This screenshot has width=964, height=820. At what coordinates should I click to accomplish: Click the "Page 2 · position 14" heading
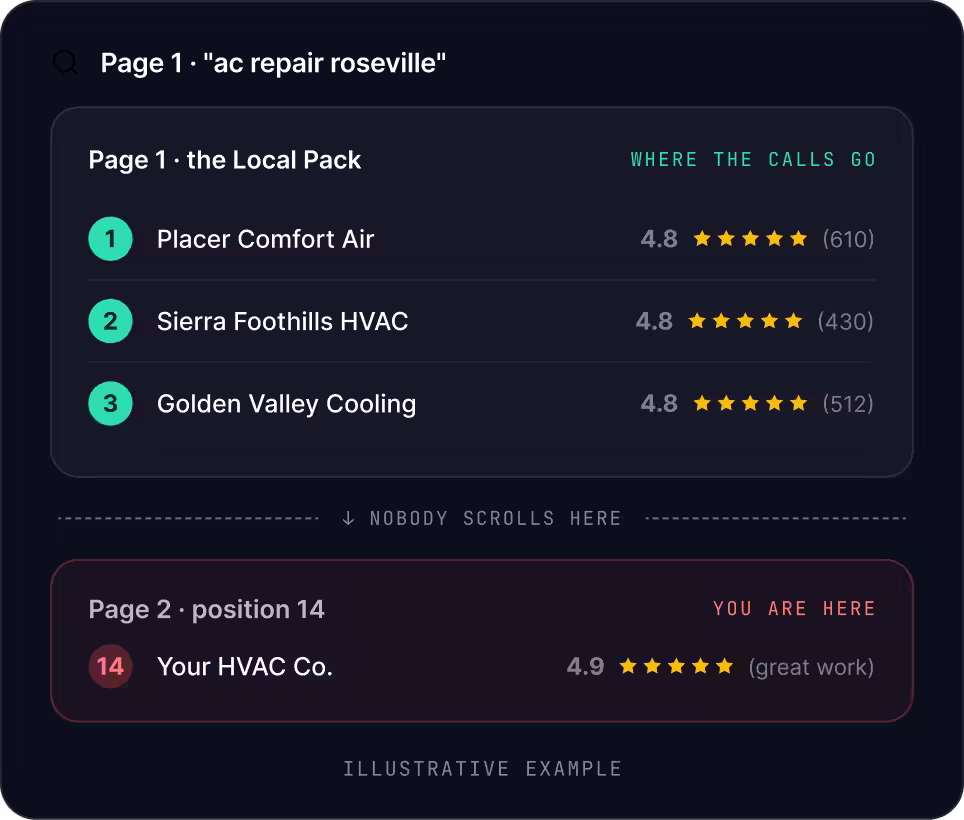(x=207, y=609)
